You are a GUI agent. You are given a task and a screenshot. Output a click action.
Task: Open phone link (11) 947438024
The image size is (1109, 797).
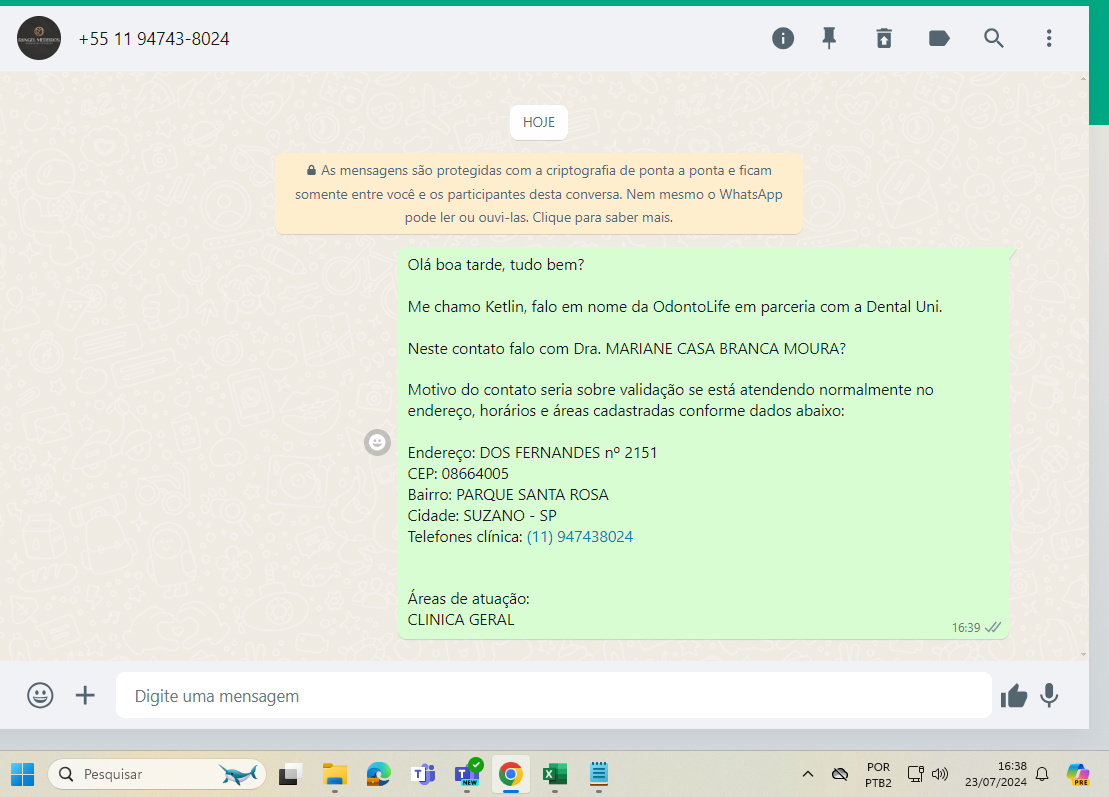click(580, 537)
